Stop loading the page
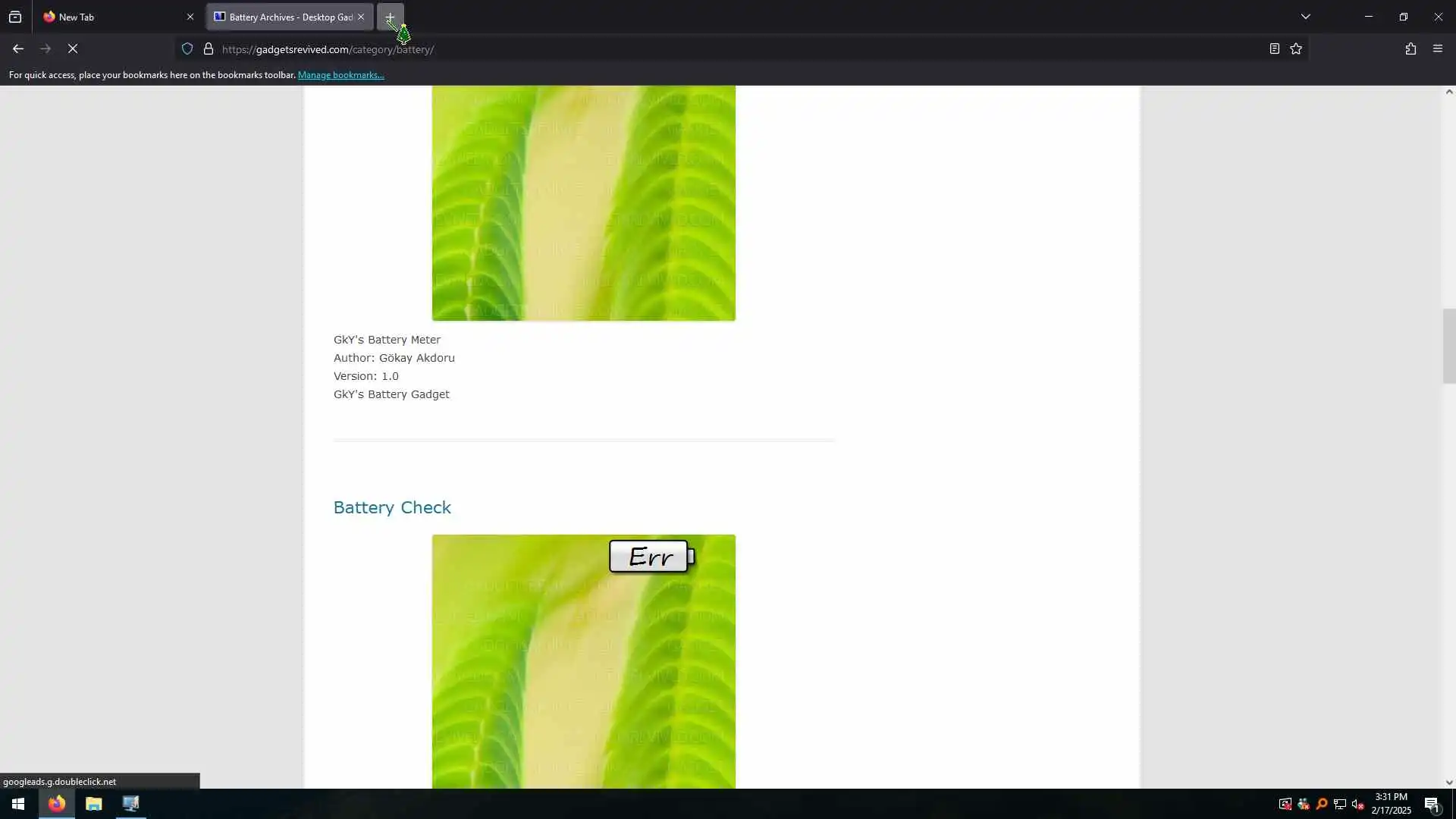The height and width of the screenshot is (819, 1456). pos(73,49)
